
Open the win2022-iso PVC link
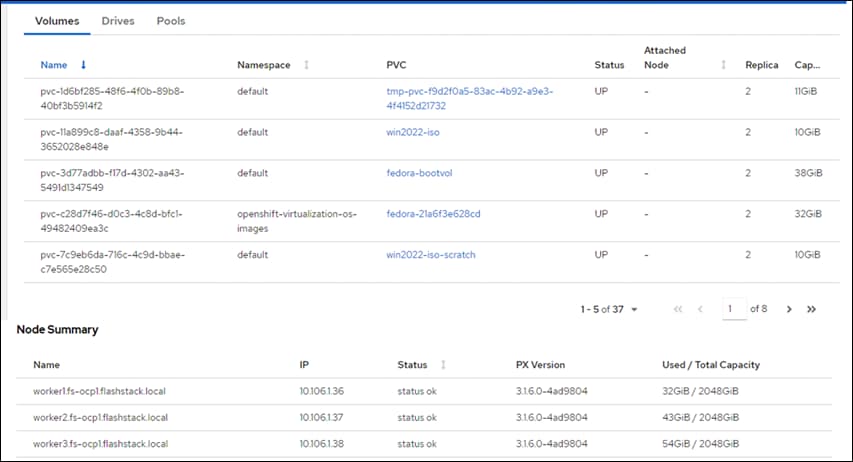tap(413, 132)
